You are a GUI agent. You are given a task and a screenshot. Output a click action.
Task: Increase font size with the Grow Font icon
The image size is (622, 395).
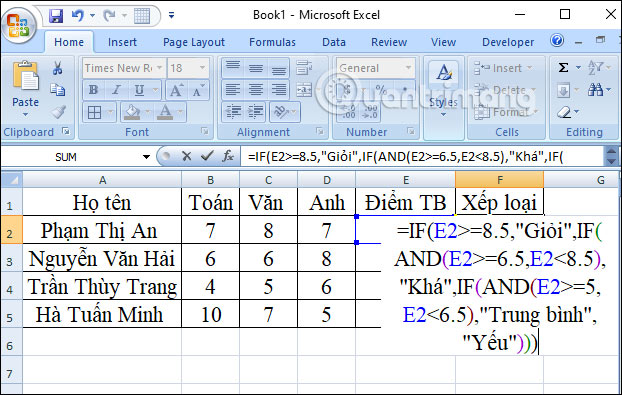coord(176,90)
